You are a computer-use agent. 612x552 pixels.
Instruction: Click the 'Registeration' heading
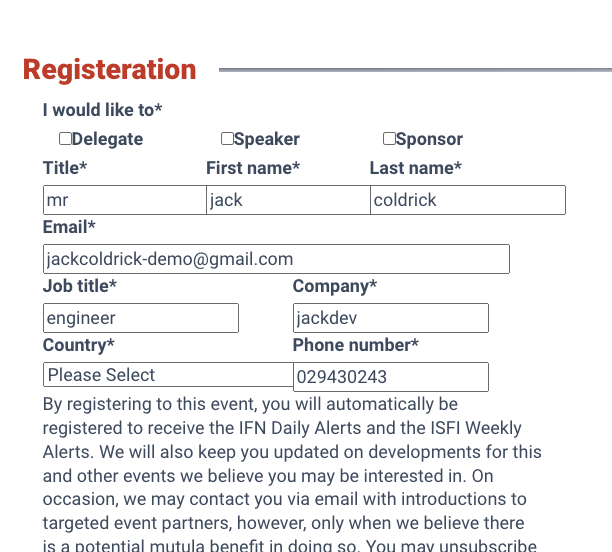pos(109,70)
